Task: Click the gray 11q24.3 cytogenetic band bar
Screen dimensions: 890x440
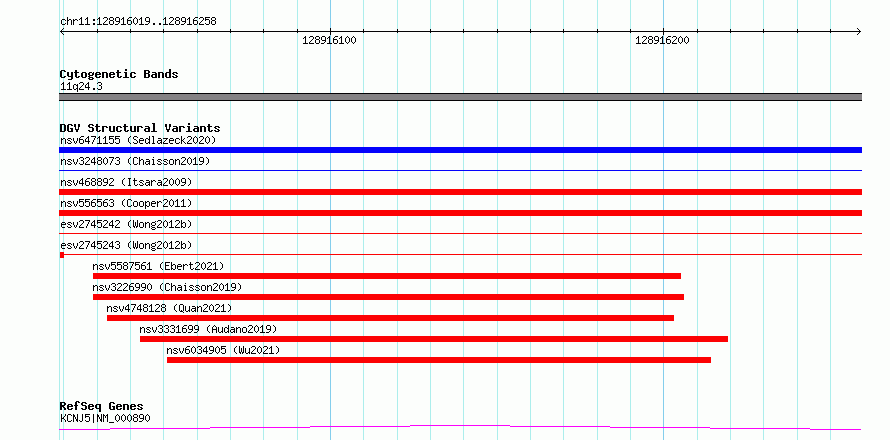Action: click(460, 97)
